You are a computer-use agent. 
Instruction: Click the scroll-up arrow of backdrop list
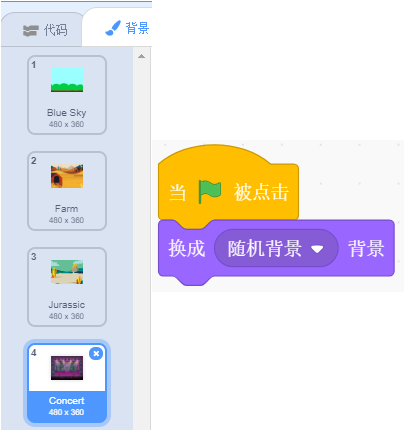tap(141, 56)
